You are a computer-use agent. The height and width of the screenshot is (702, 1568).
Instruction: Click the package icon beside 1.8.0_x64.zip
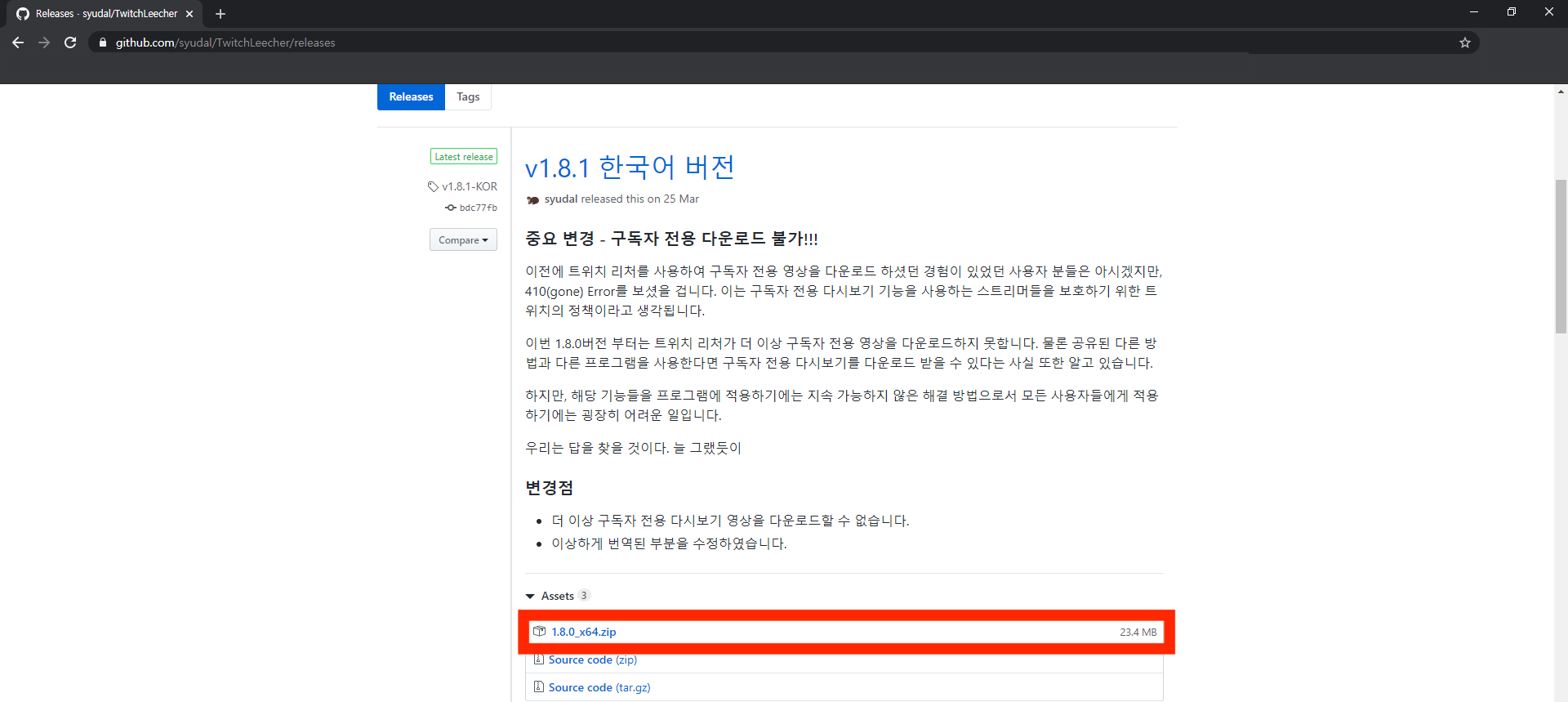pos(539,631)
